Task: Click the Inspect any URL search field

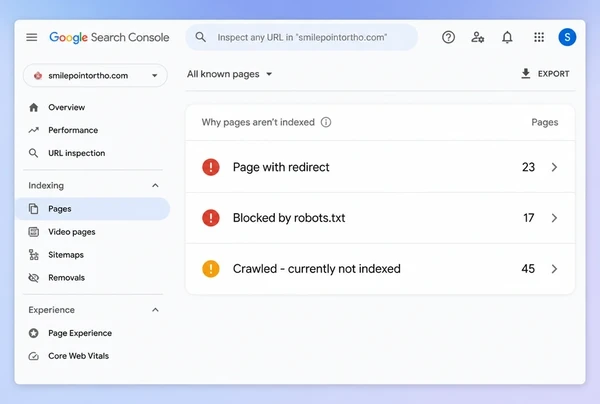Action: (x=302, y=37)
